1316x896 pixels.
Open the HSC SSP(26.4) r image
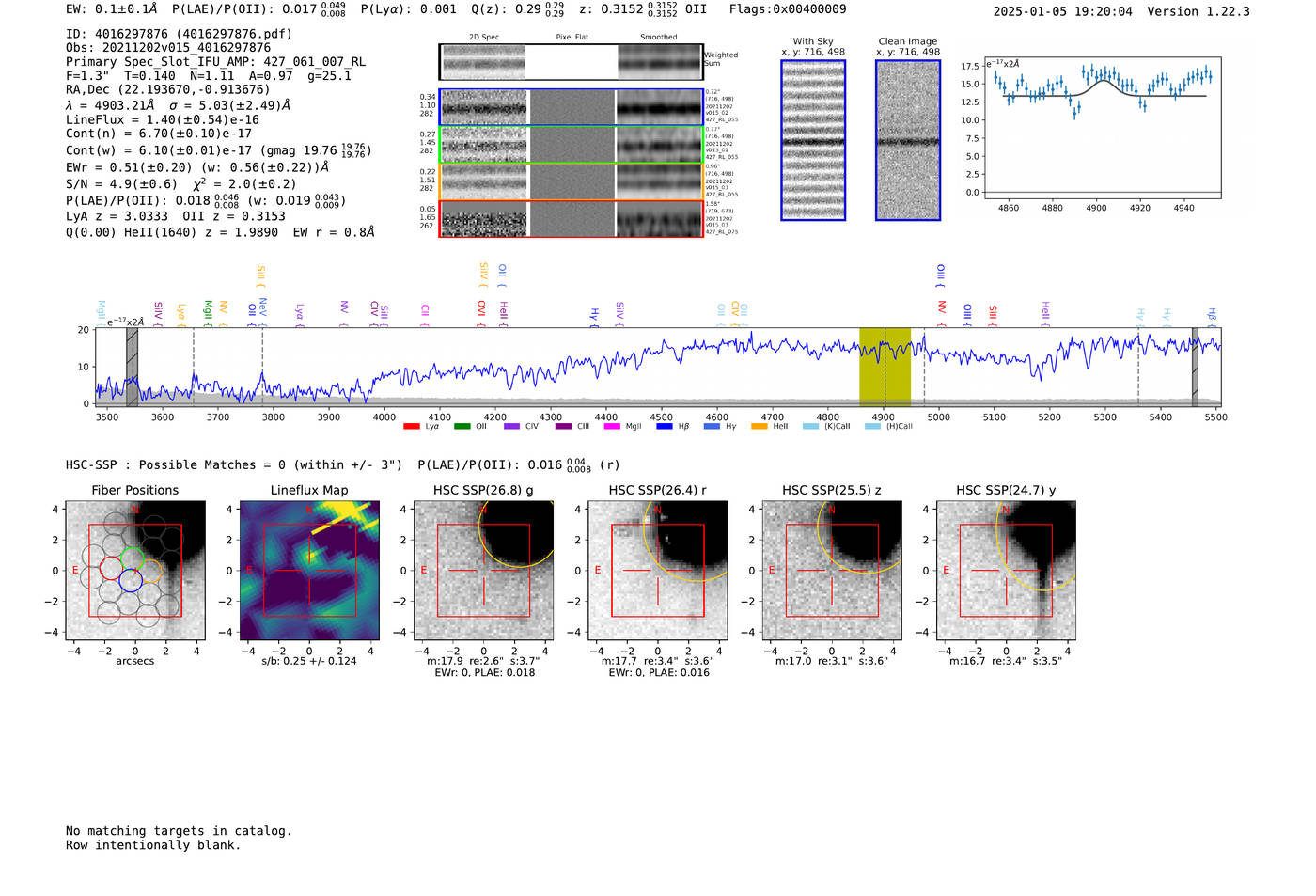tap(658, 571)
